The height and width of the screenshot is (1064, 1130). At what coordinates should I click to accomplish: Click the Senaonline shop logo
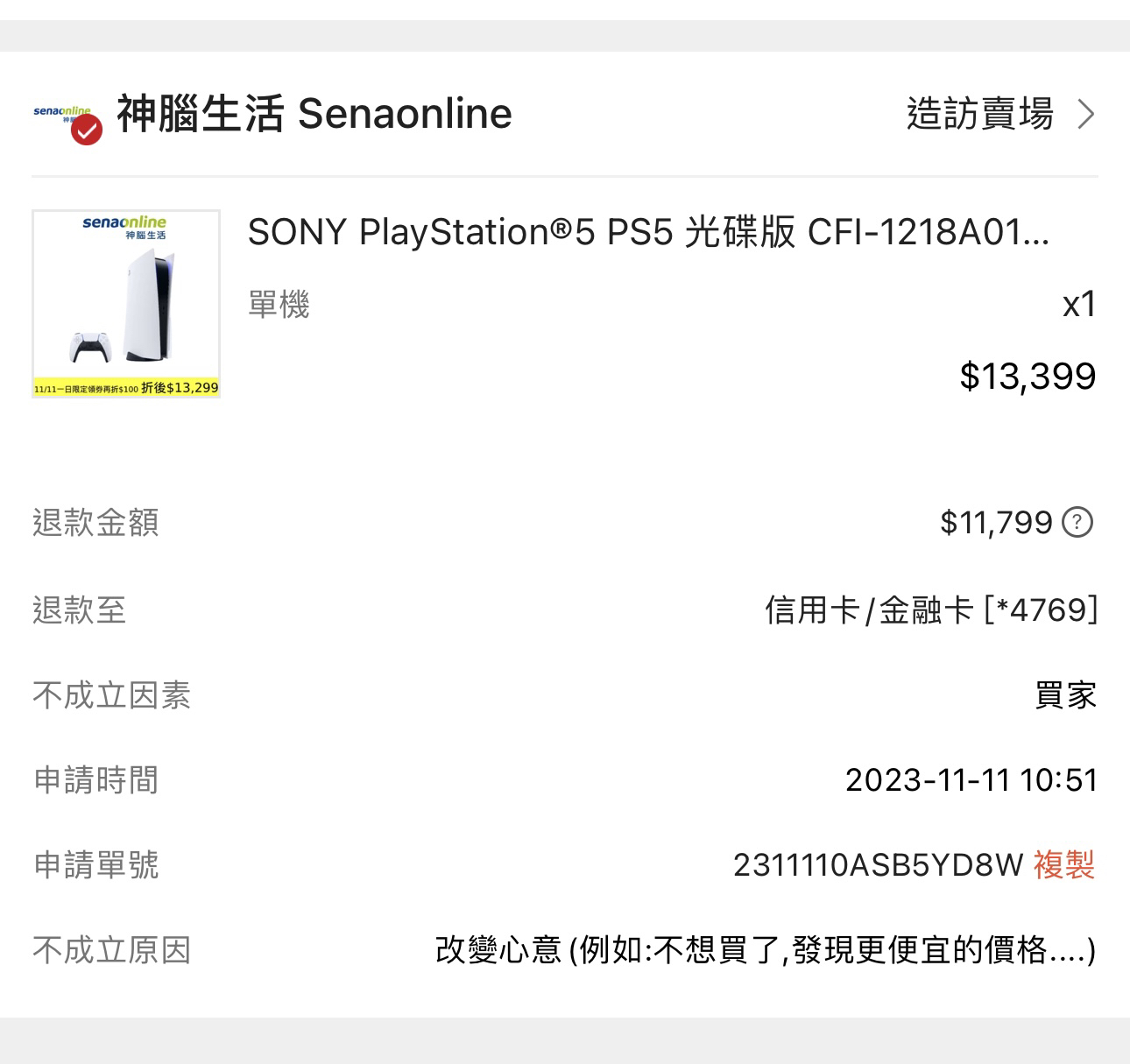pos(60,112)
